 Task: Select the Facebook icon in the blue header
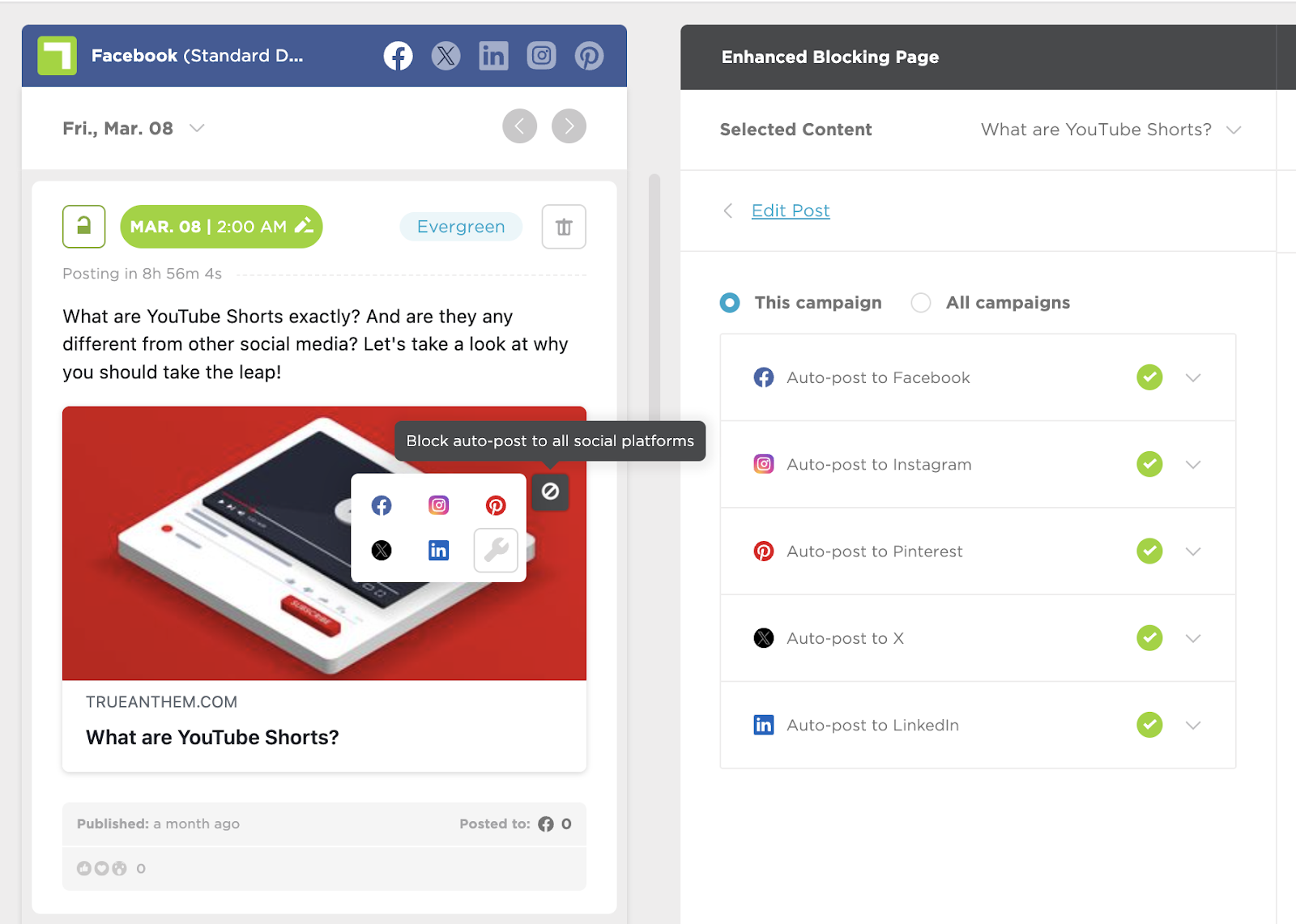[398, 56]
